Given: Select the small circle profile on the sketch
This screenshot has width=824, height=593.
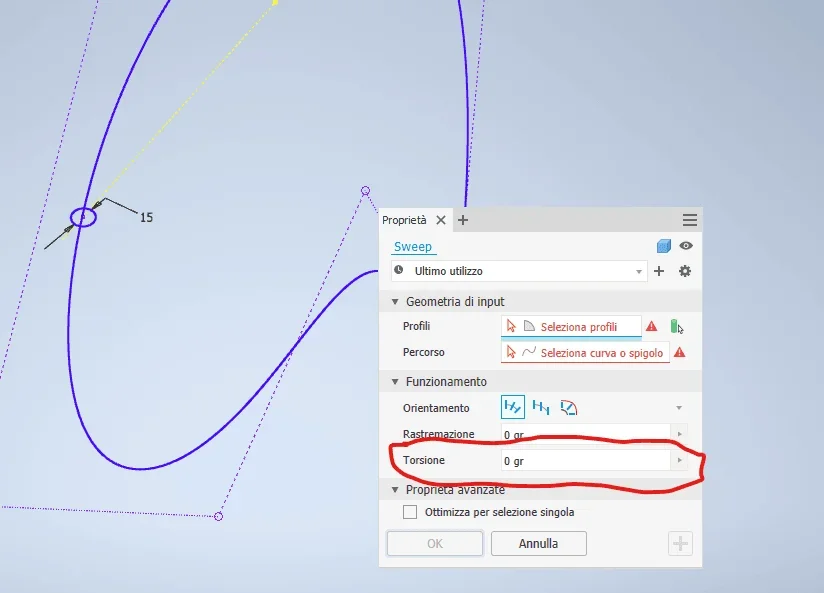Looking at the screenshot, I should pos(83,217).
